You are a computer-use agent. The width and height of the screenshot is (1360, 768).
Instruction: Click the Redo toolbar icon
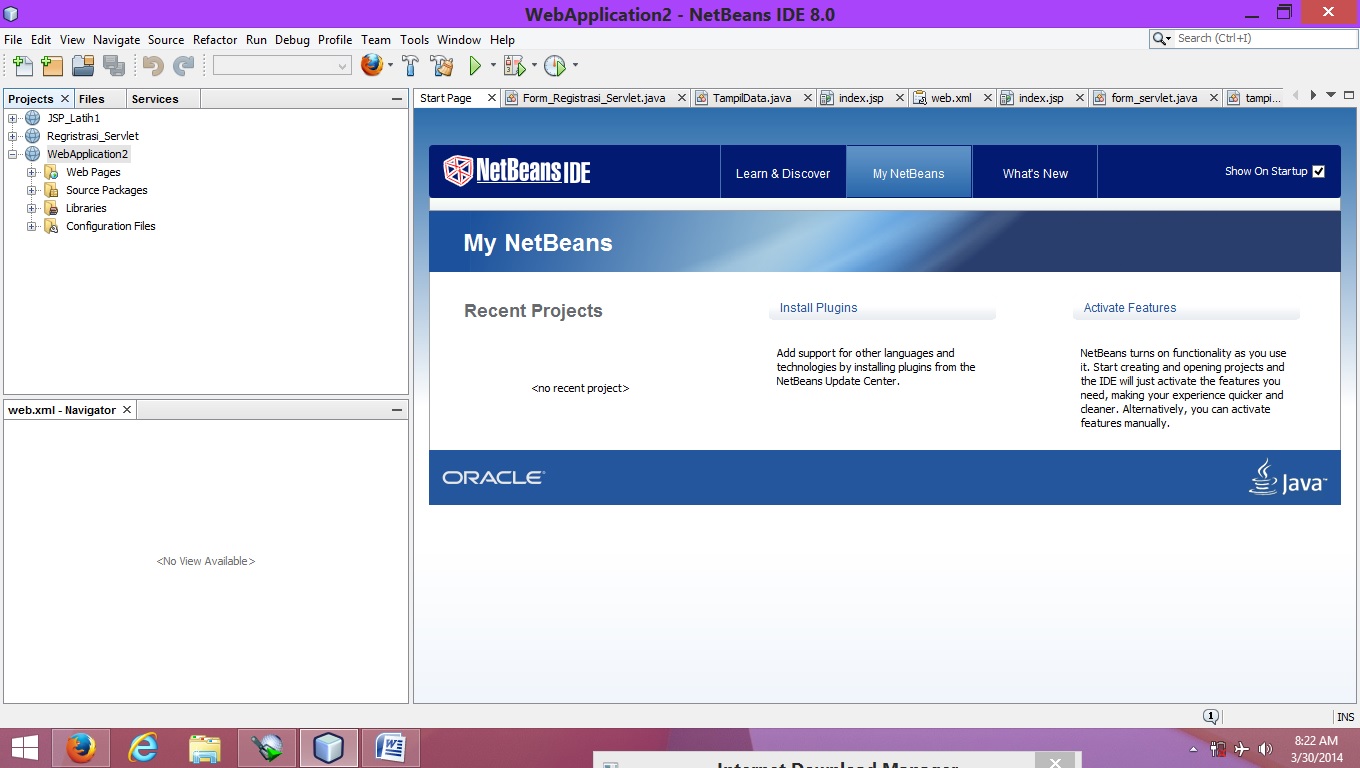pos(183,65)
